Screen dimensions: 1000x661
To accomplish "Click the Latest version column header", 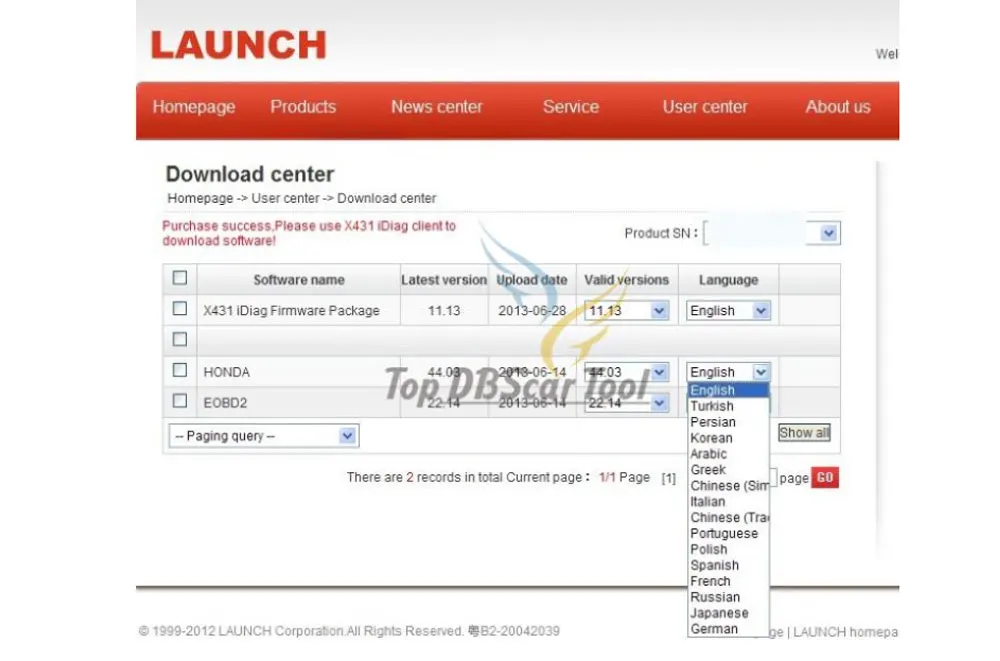I will point(444,280).
